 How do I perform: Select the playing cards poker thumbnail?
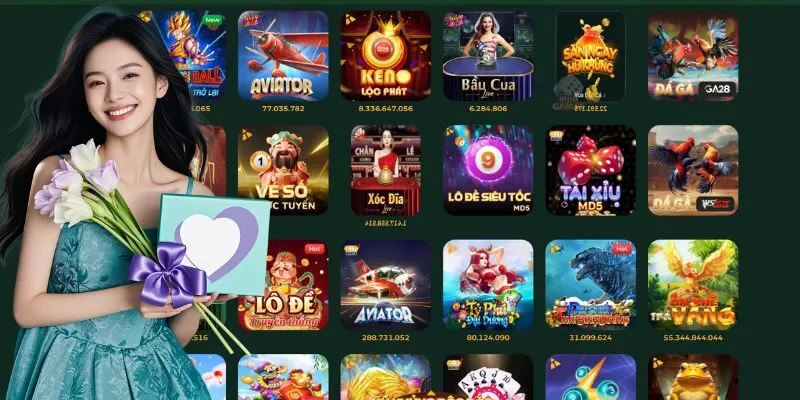point(488,377)
